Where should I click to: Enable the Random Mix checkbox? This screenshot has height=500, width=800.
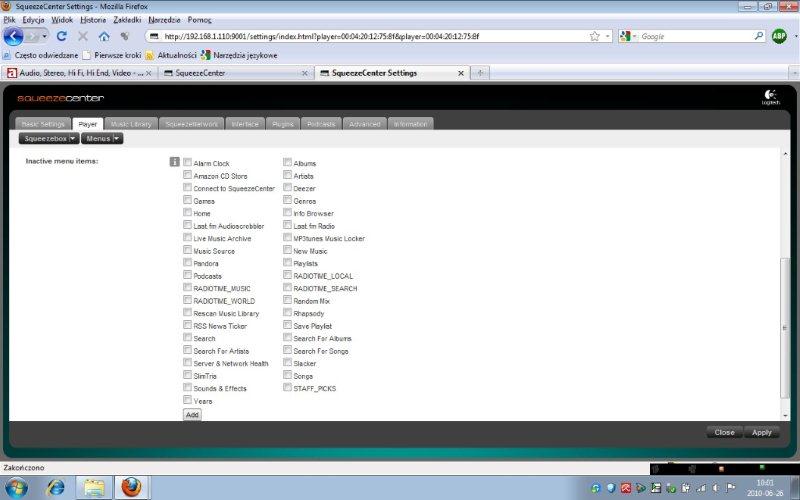pos(287,300)
